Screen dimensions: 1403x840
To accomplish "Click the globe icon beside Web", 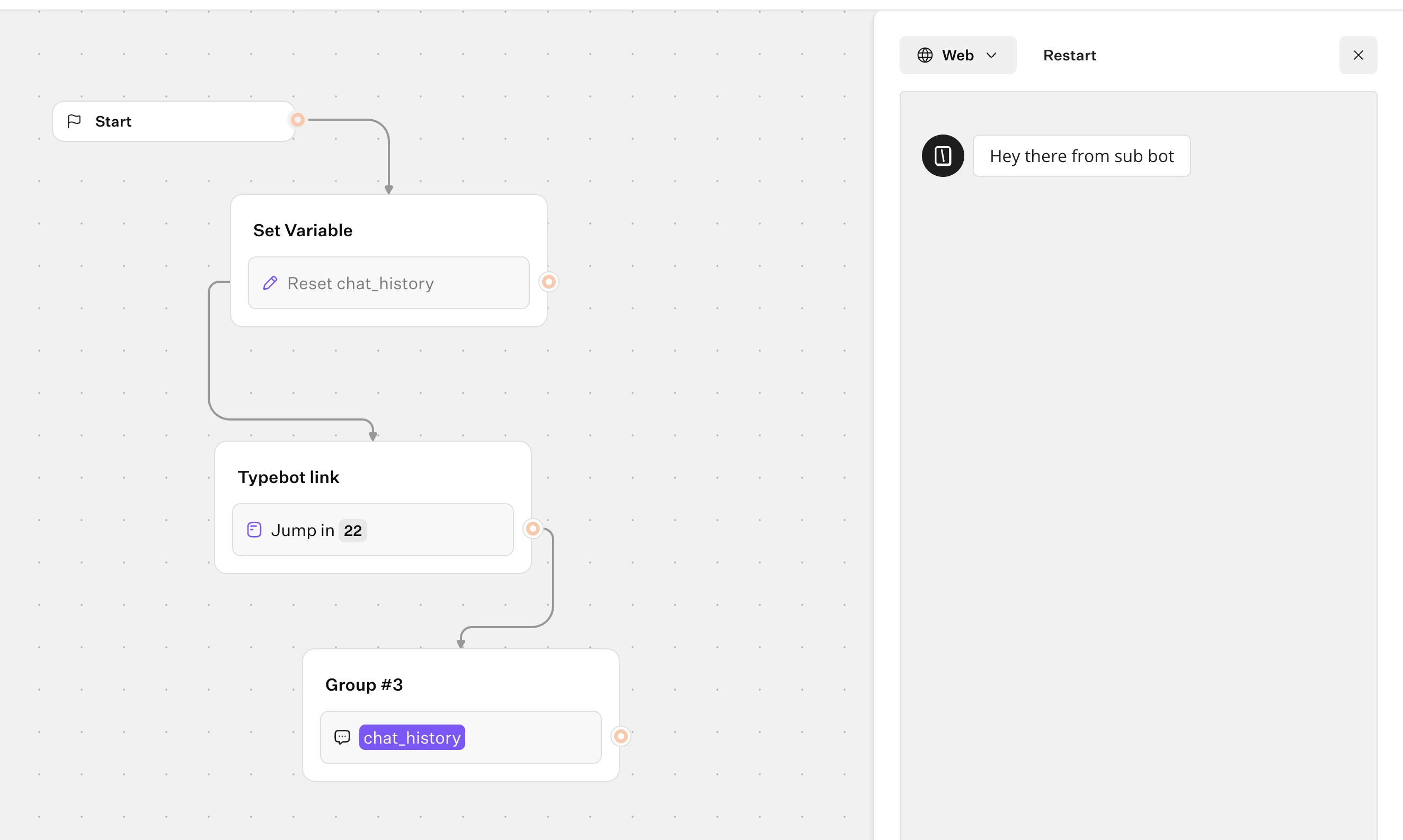I will [925, 56].
